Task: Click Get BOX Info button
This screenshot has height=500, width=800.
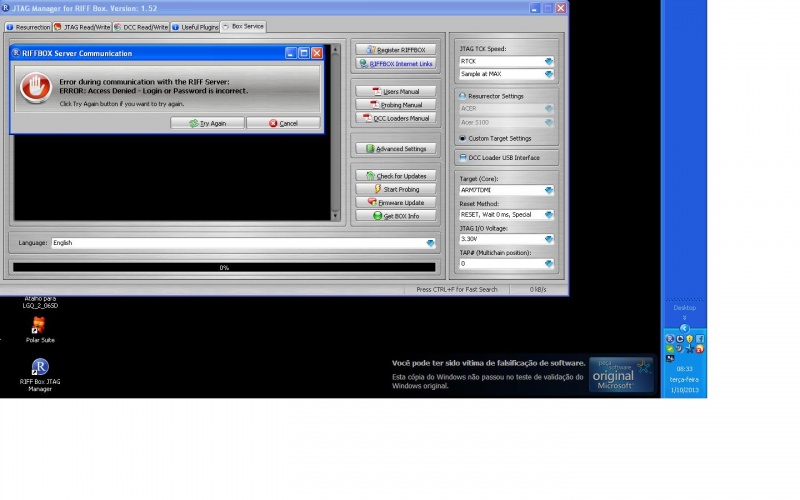Action: tap(396, 216)
